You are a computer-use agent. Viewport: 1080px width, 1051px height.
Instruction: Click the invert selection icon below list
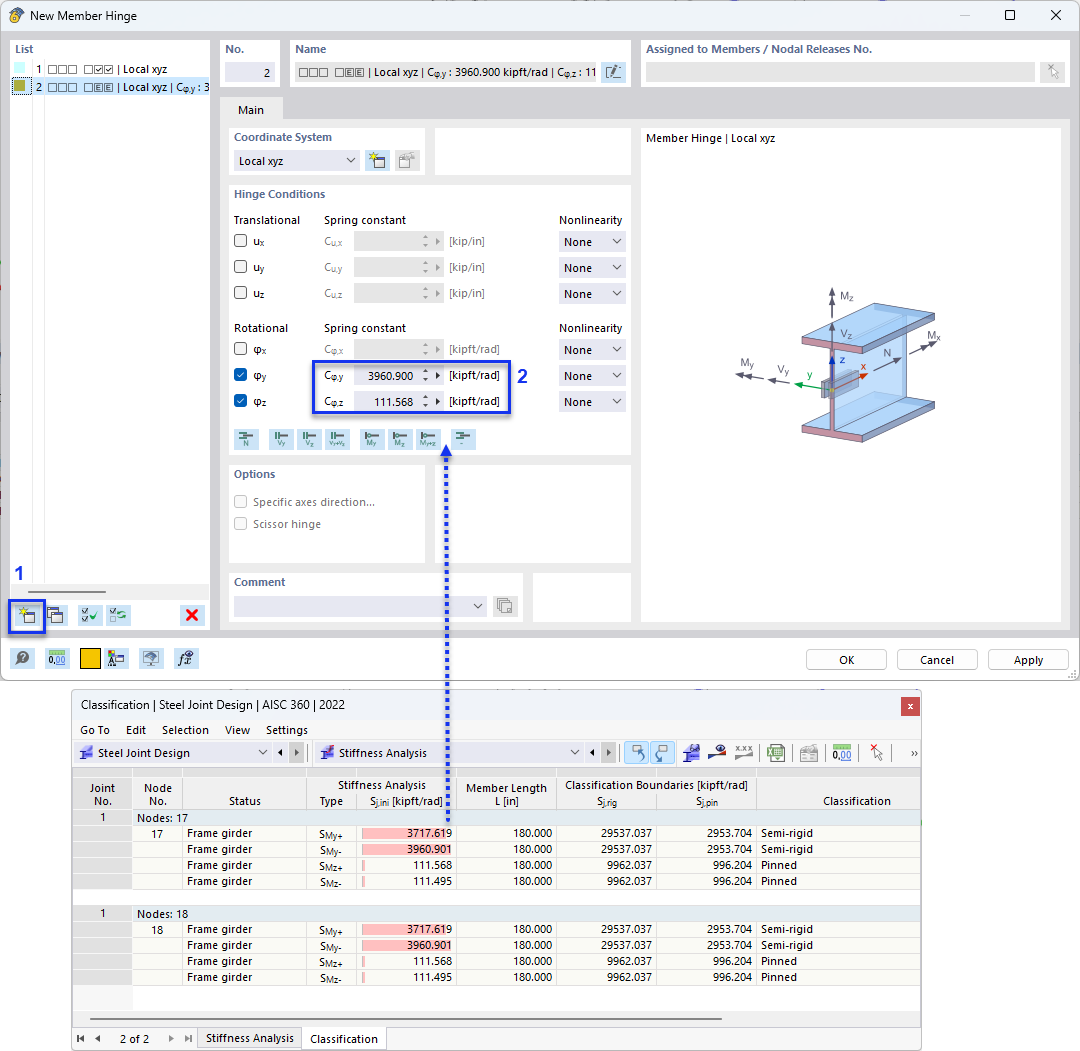coord(118,616)
